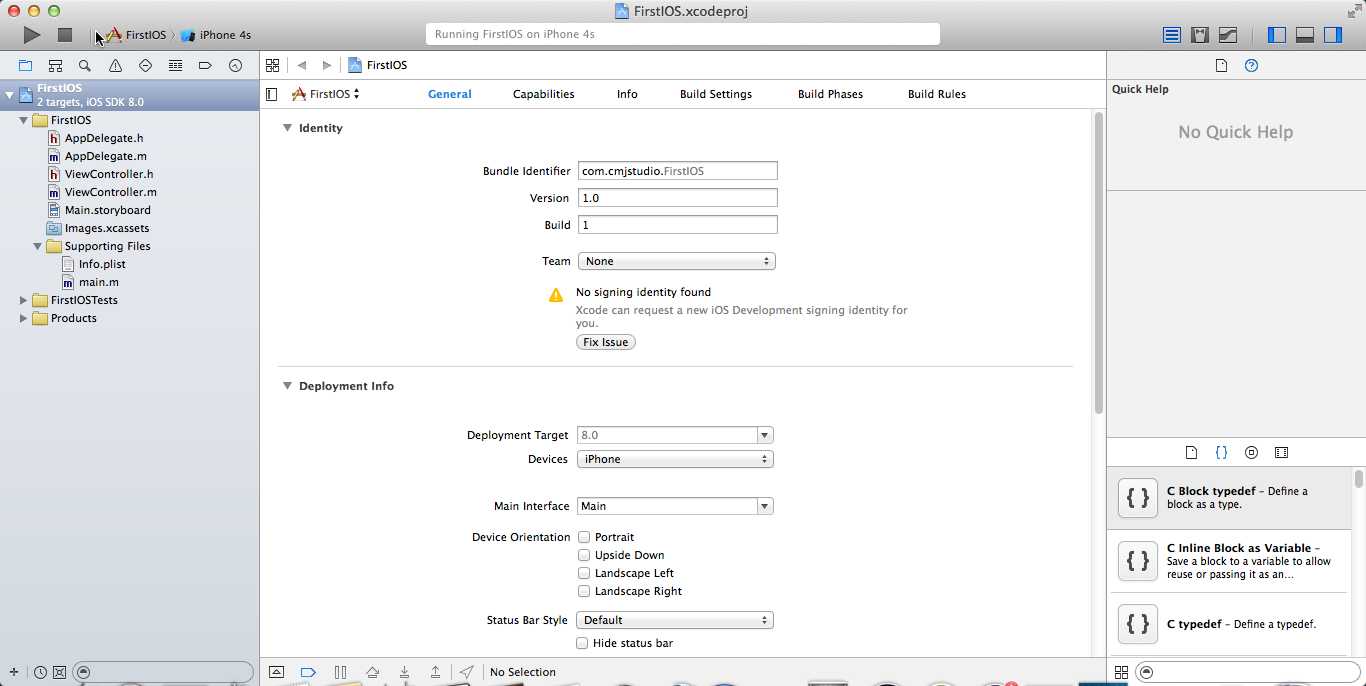Click the Fix Issue button
The image size is (1366, 686).
pos(606,342)
